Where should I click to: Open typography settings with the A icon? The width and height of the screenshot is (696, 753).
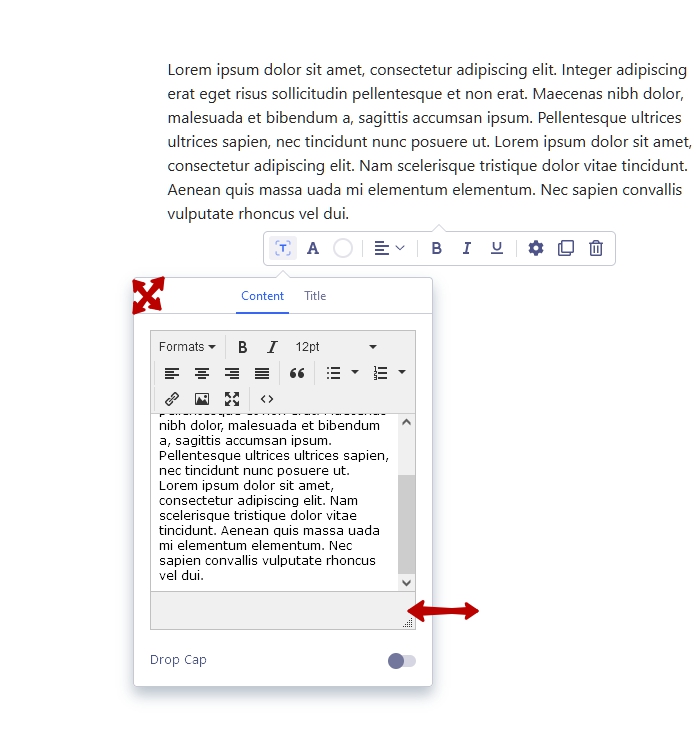click(313, 248)
